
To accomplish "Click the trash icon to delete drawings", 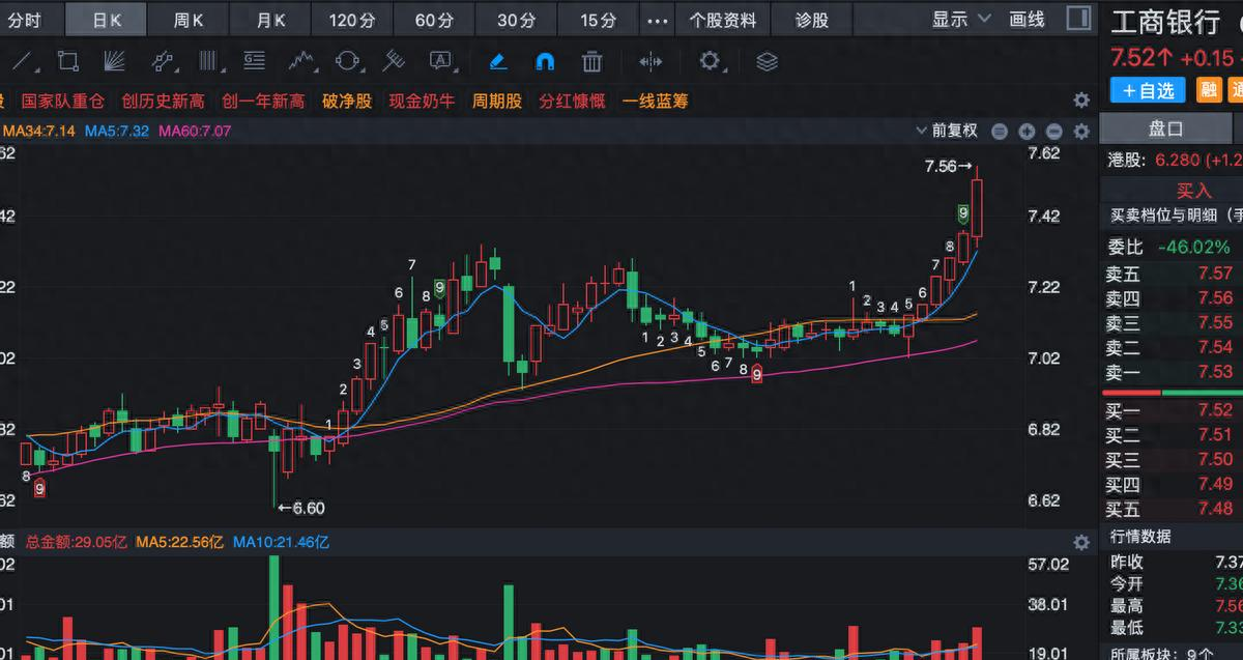I will [592, 61].
